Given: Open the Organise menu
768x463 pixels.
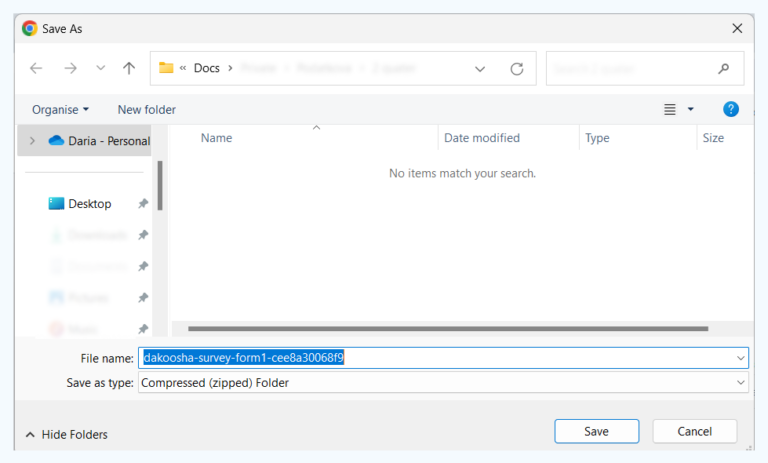Looking at the screenshot, I should point(60,109).
